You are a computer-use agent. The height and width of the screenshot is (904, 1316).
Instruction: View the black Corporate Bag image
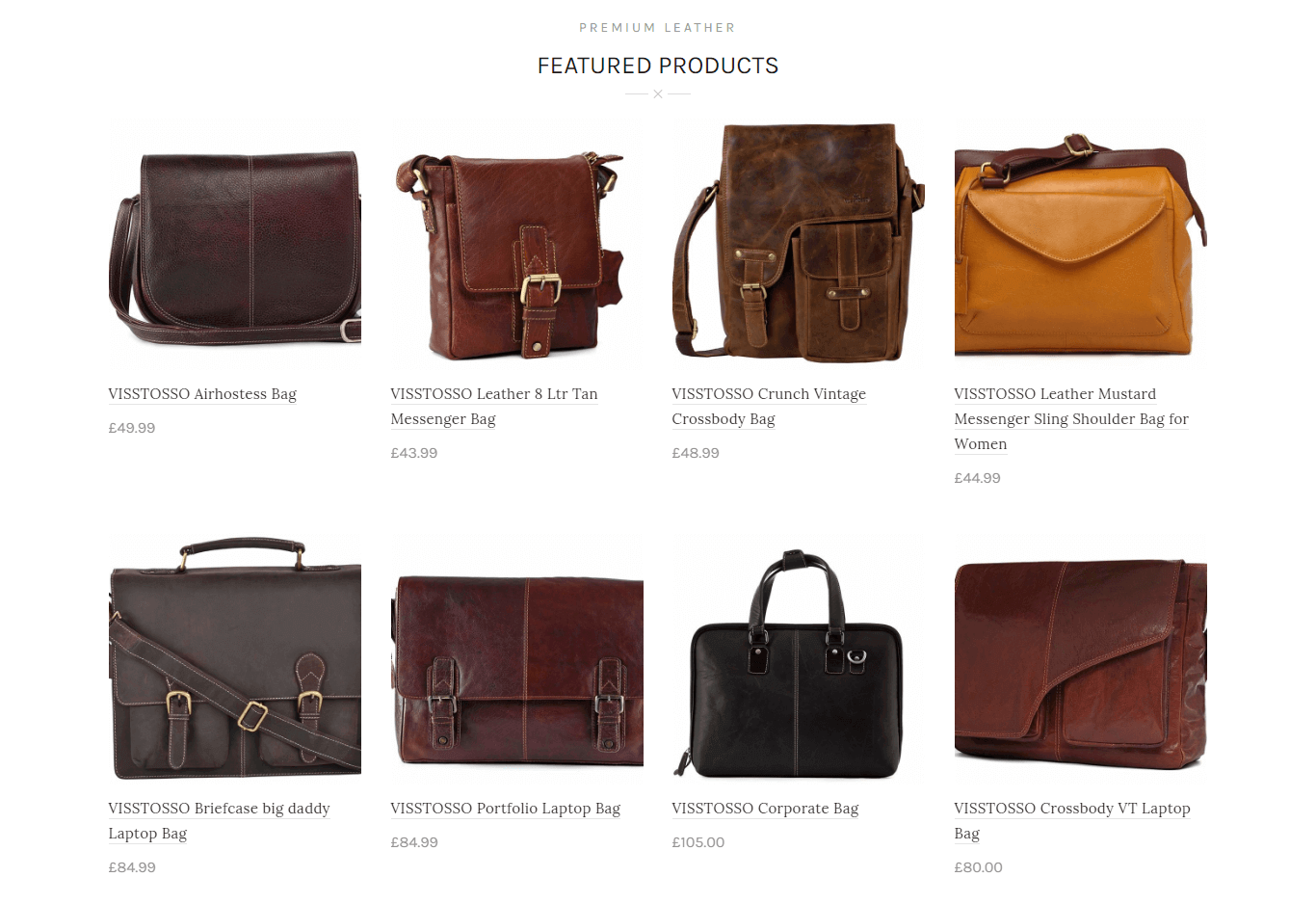click(799, 659)
